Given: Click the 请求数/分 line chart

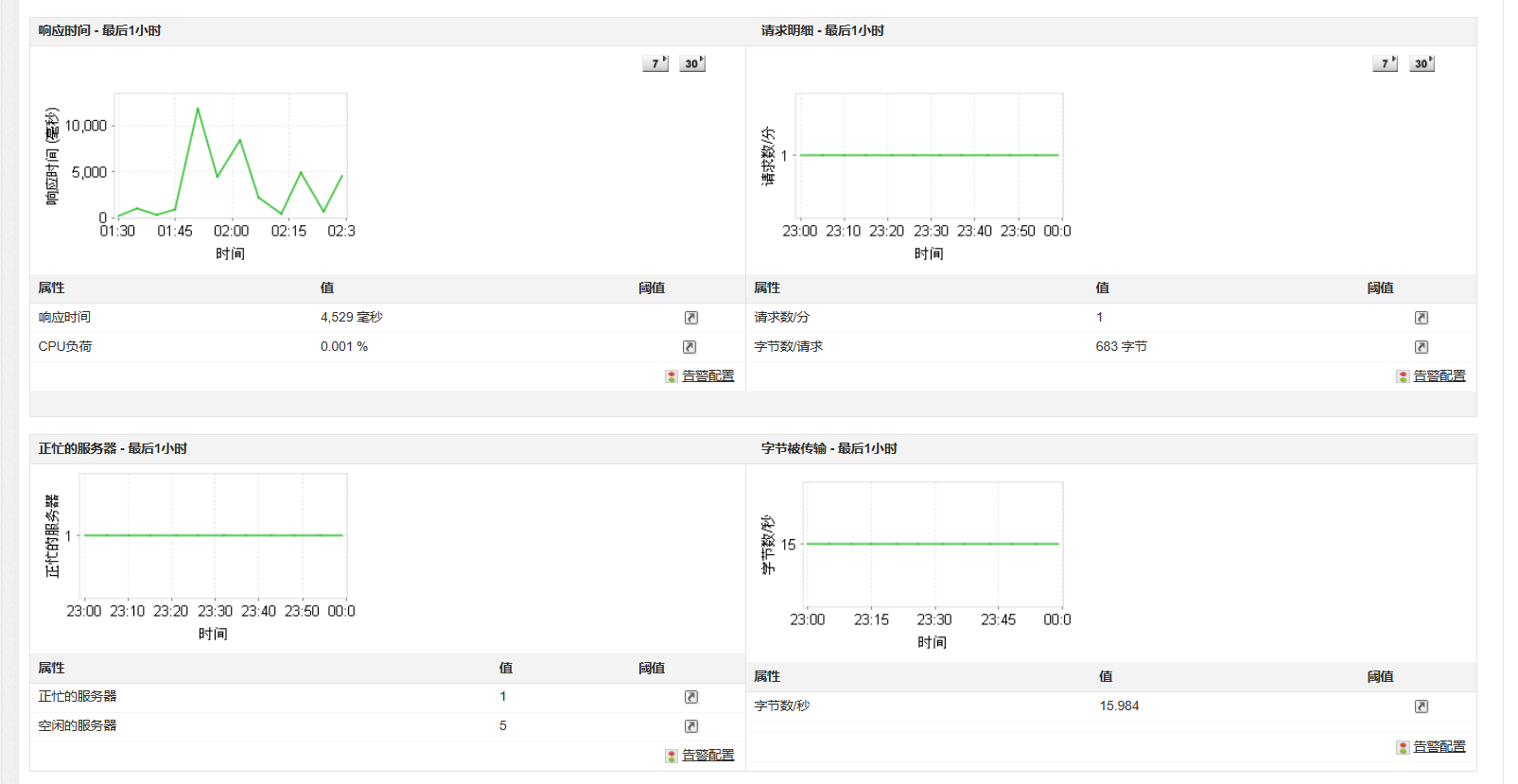Looking at the screenshot, I should coord(930,155).
